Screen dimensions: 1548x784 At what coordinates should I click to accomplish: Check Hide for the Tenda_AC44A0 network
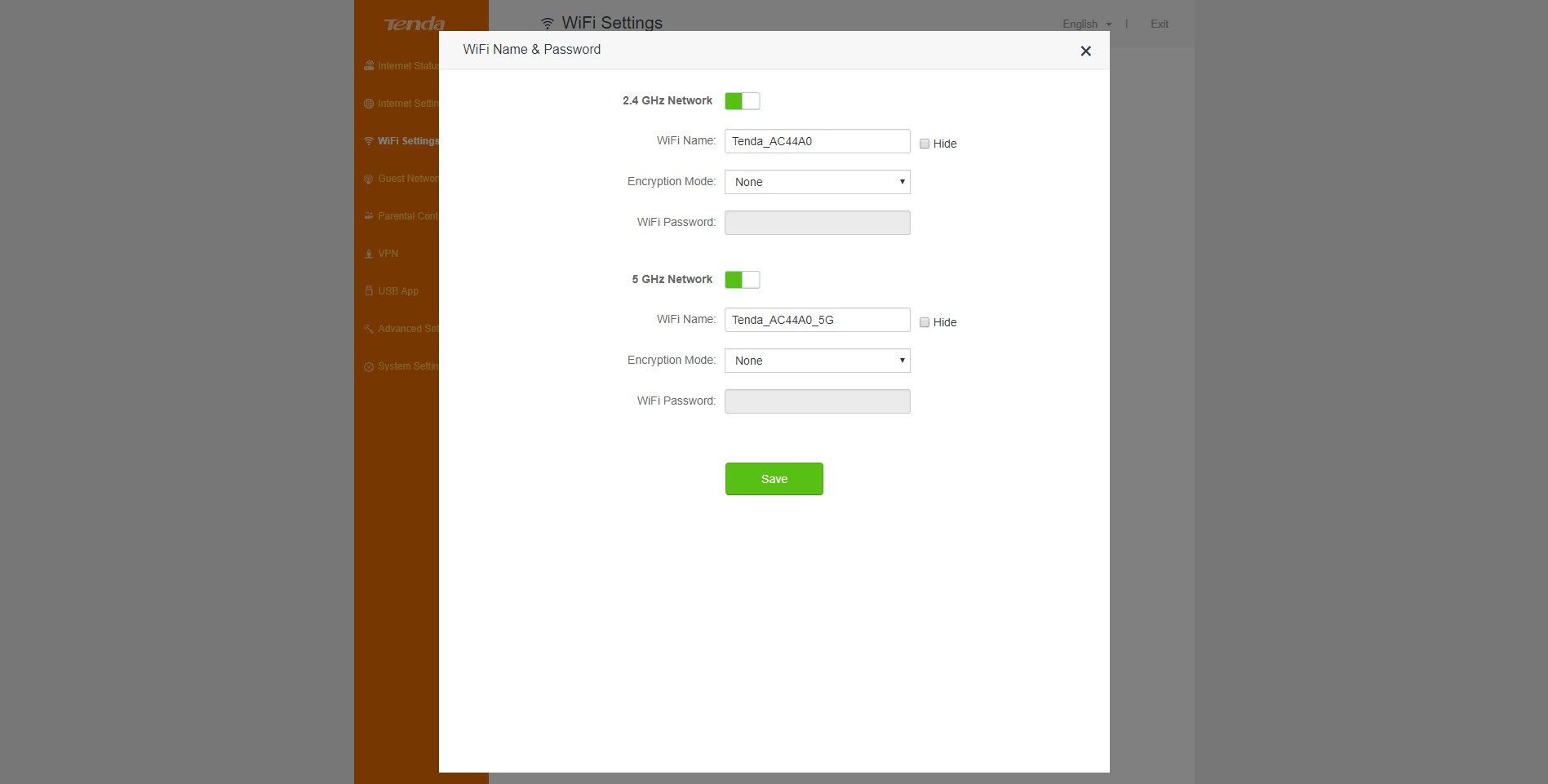925,144
